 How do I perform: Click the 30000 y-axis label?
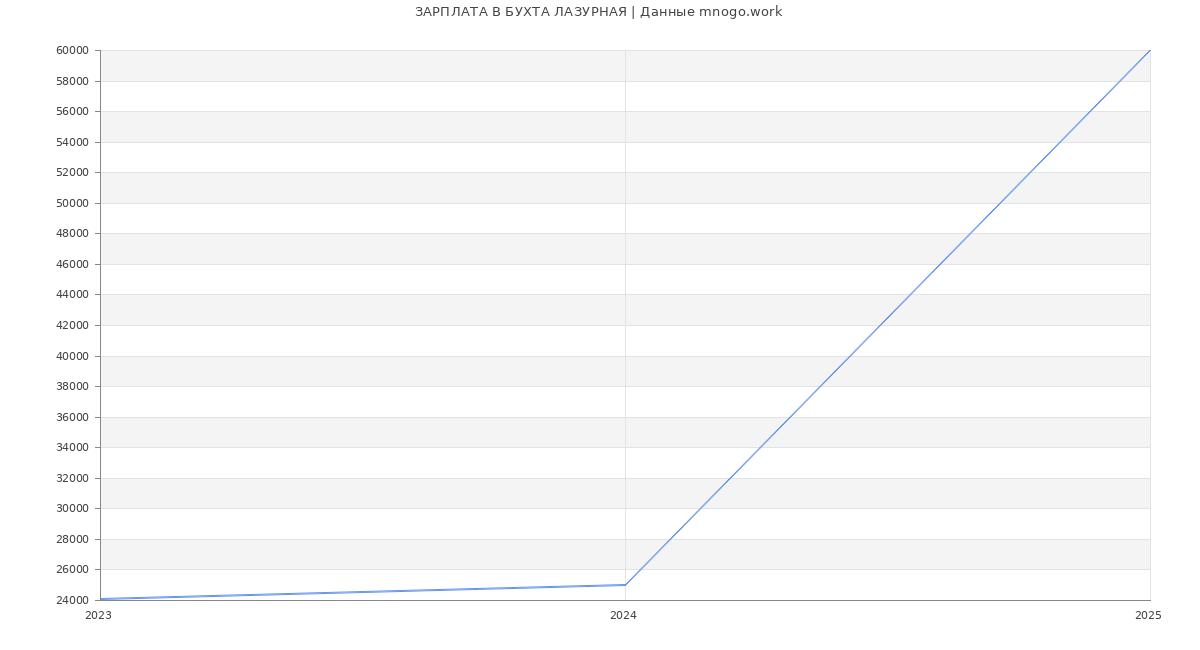tap(72, 509)
